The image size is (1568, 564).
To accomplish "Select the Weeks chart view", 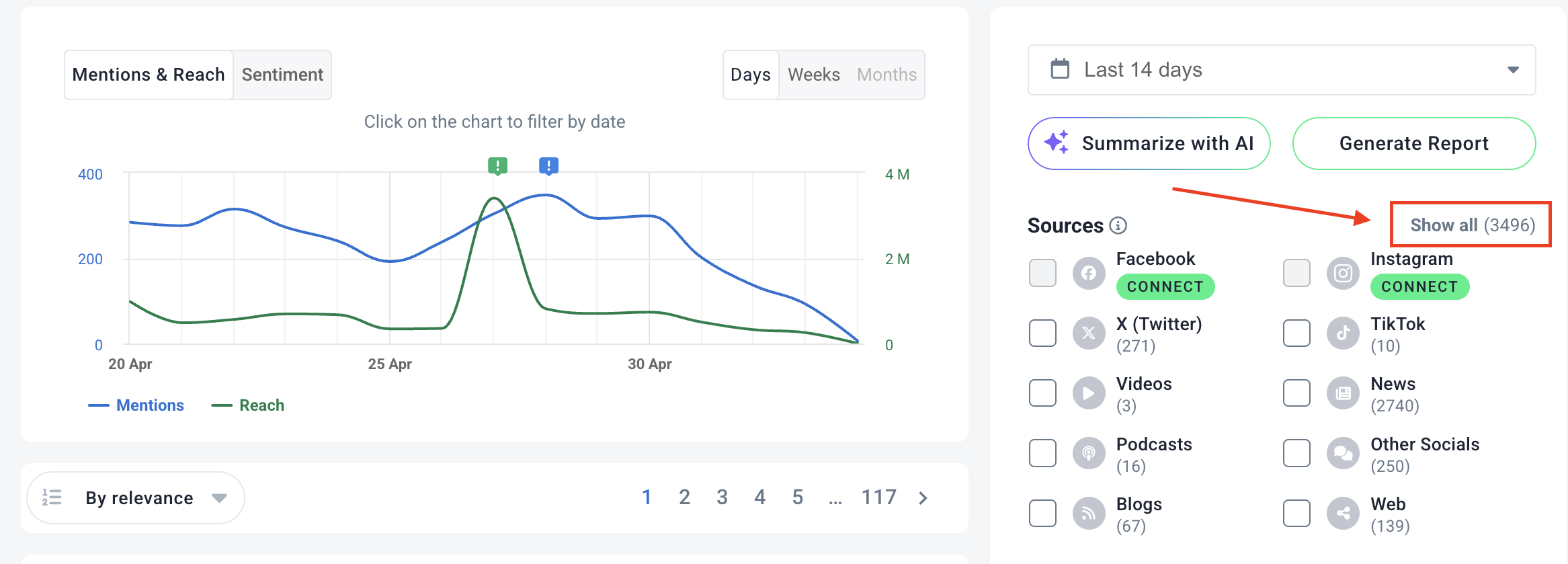I will pos(814,75).
